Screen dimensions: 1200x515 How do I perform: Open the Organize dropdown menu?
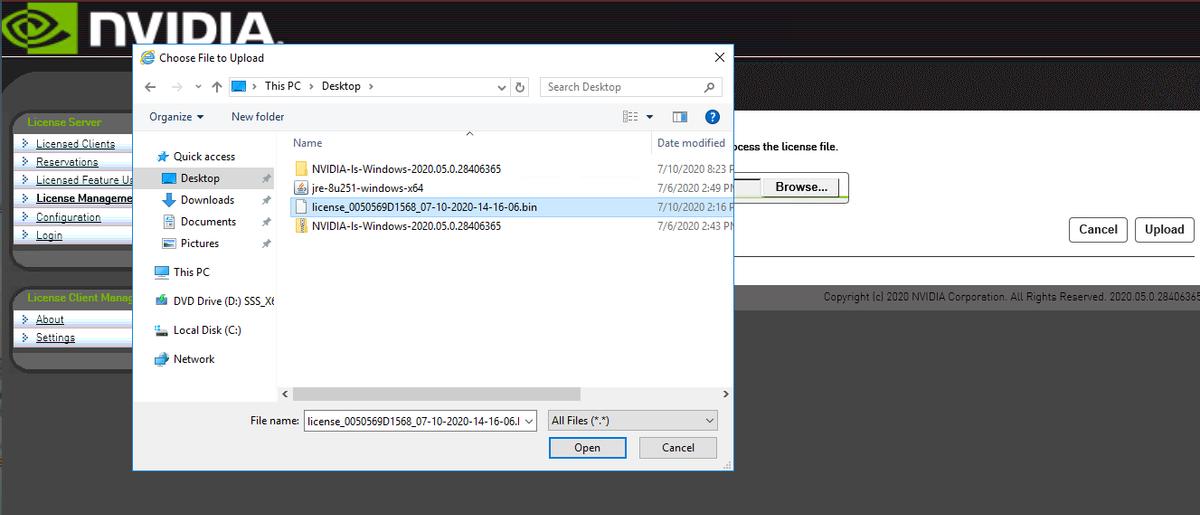176,117
